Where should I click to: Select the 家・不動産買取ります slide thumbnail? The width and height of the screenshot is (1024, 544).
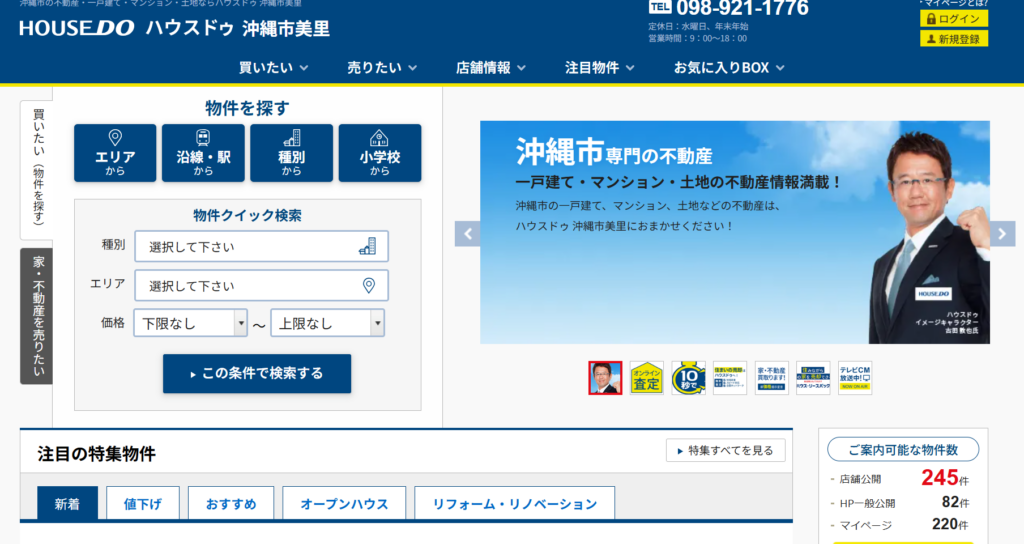772,378
